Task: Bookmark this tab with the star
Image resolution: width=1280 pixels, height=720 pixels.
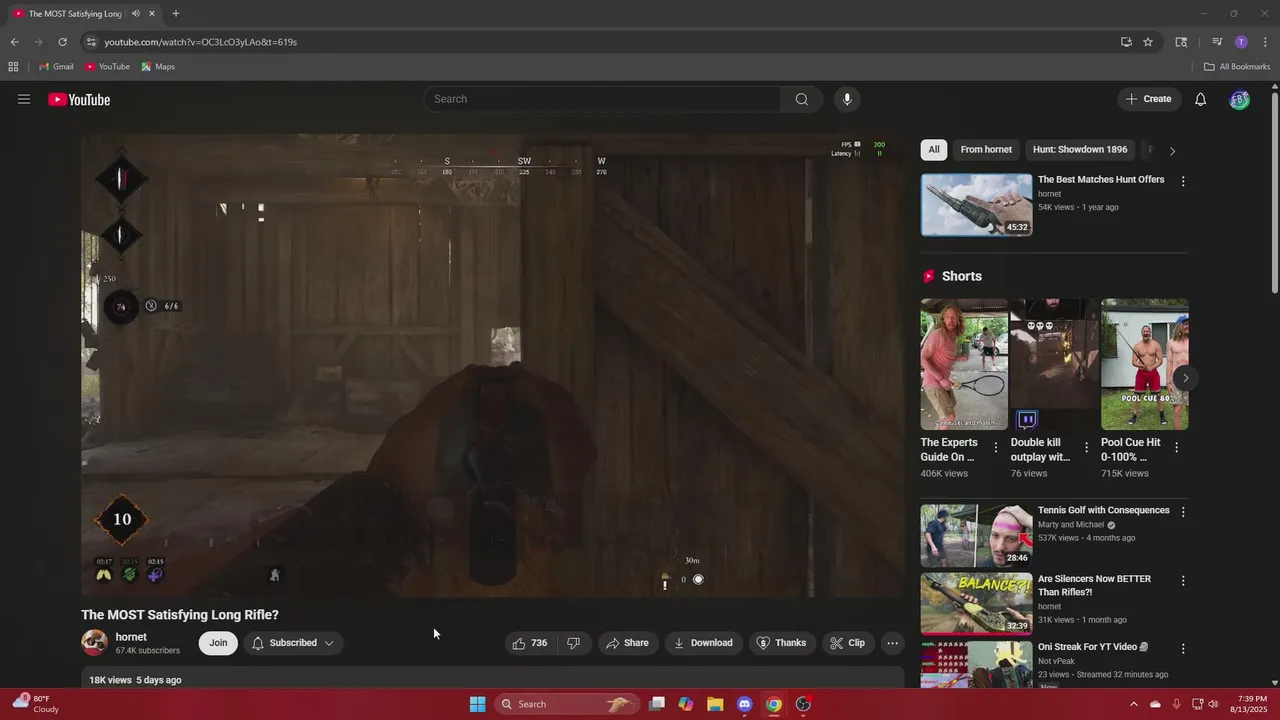Action: pyautogui.click(x=1148, y=42)
